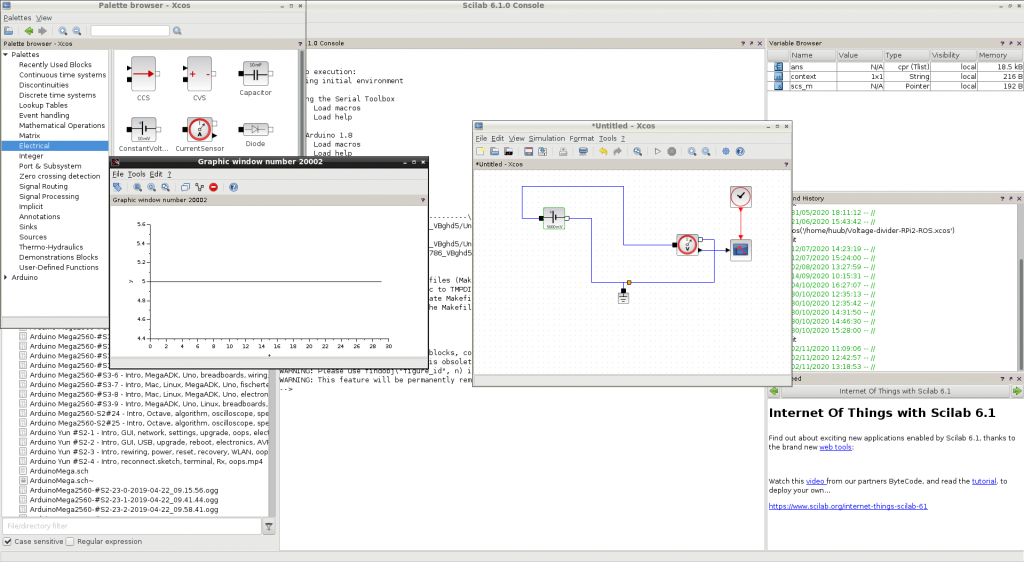Select the clock block in Xcos diagram
The height and width of the screenshot is (562, 1024).
point(741,196)
